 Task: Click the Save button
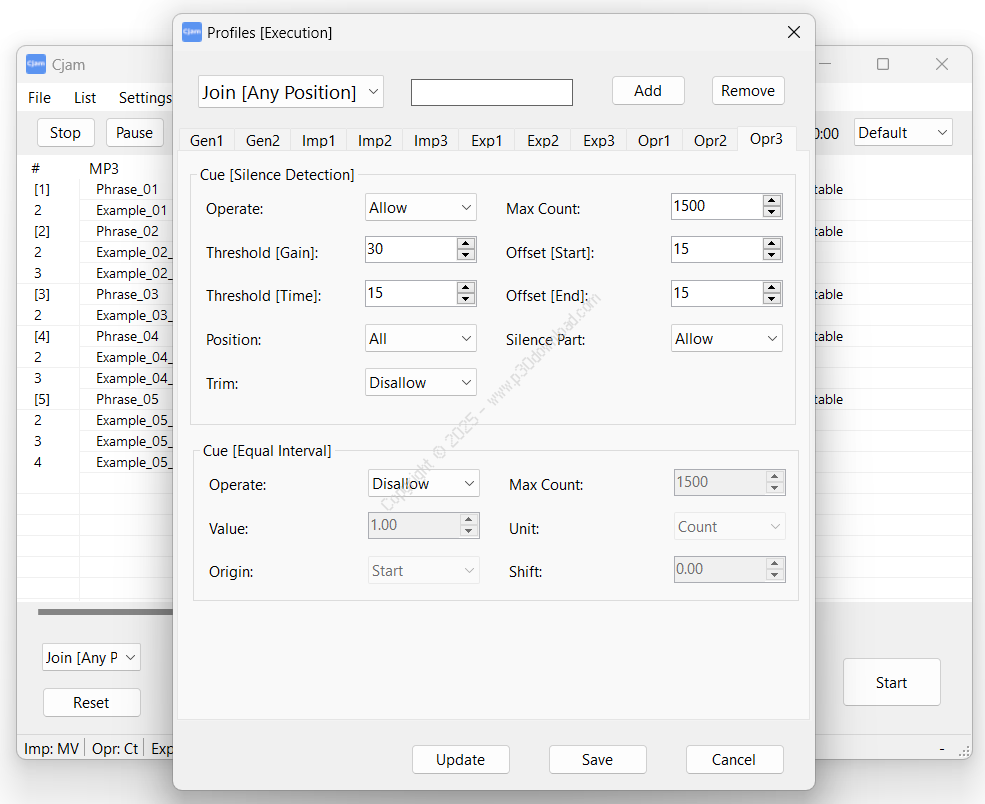pyautogui.click(x=597, y=760)
